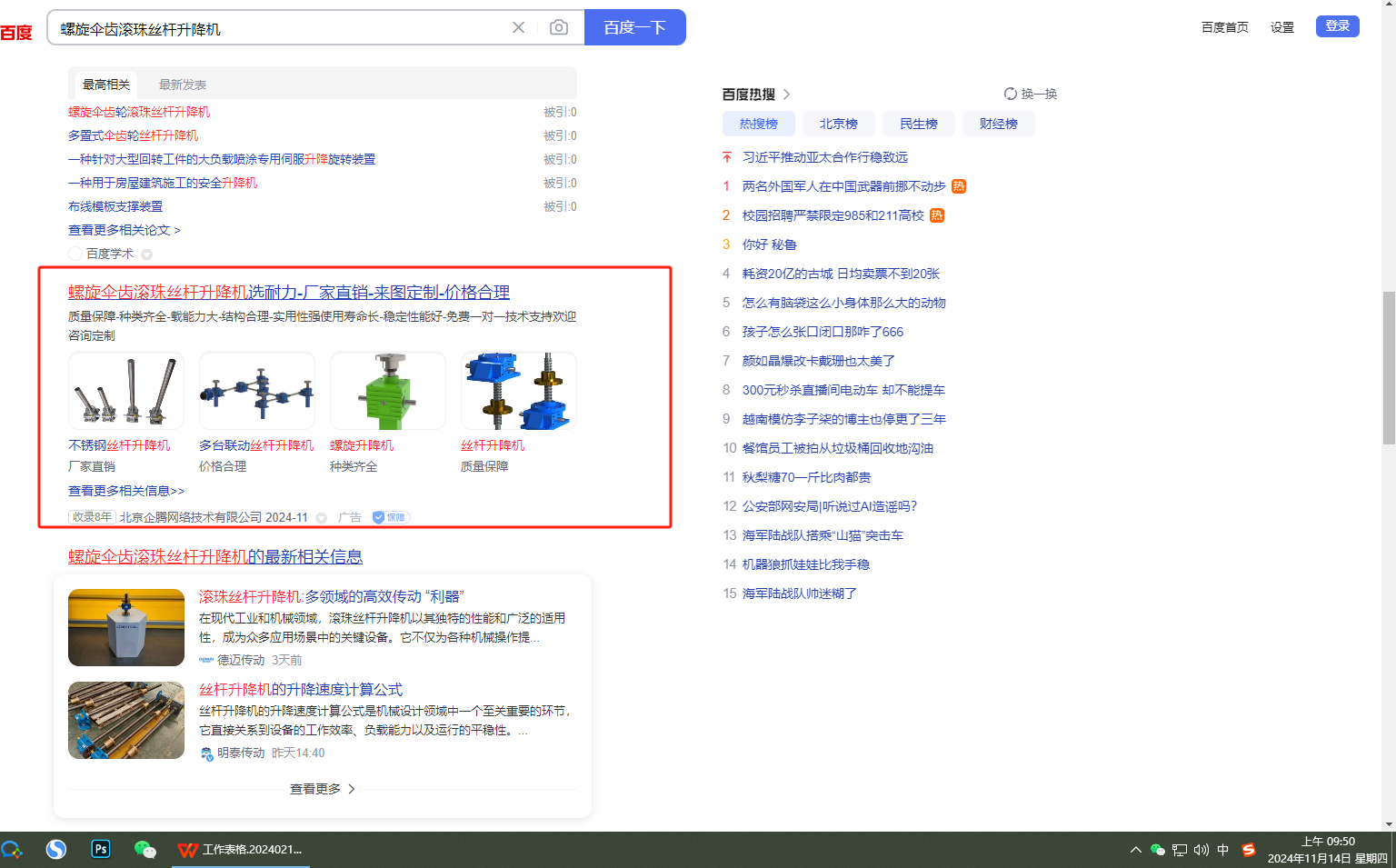Click the green 螺旋升降机 product image
This screenshot has height=868, width=1396.
[388, 391]
